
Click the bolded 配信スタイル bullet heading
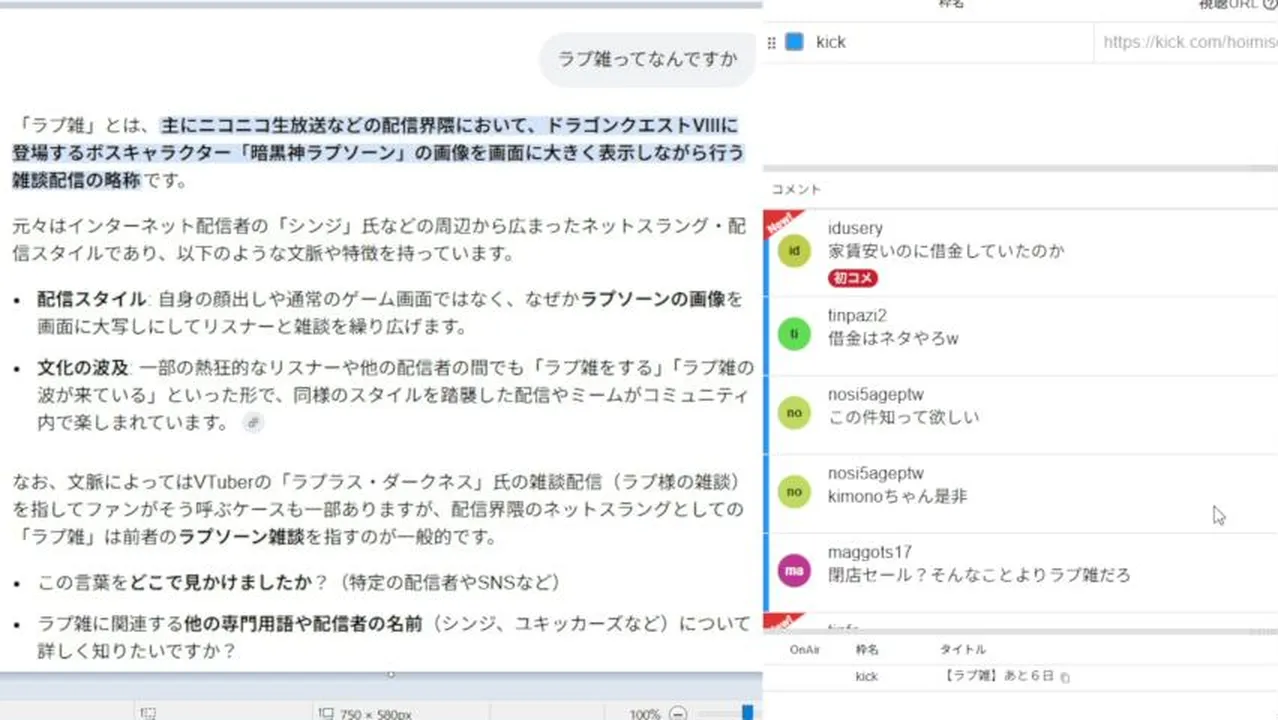click(x=92, y=299)
